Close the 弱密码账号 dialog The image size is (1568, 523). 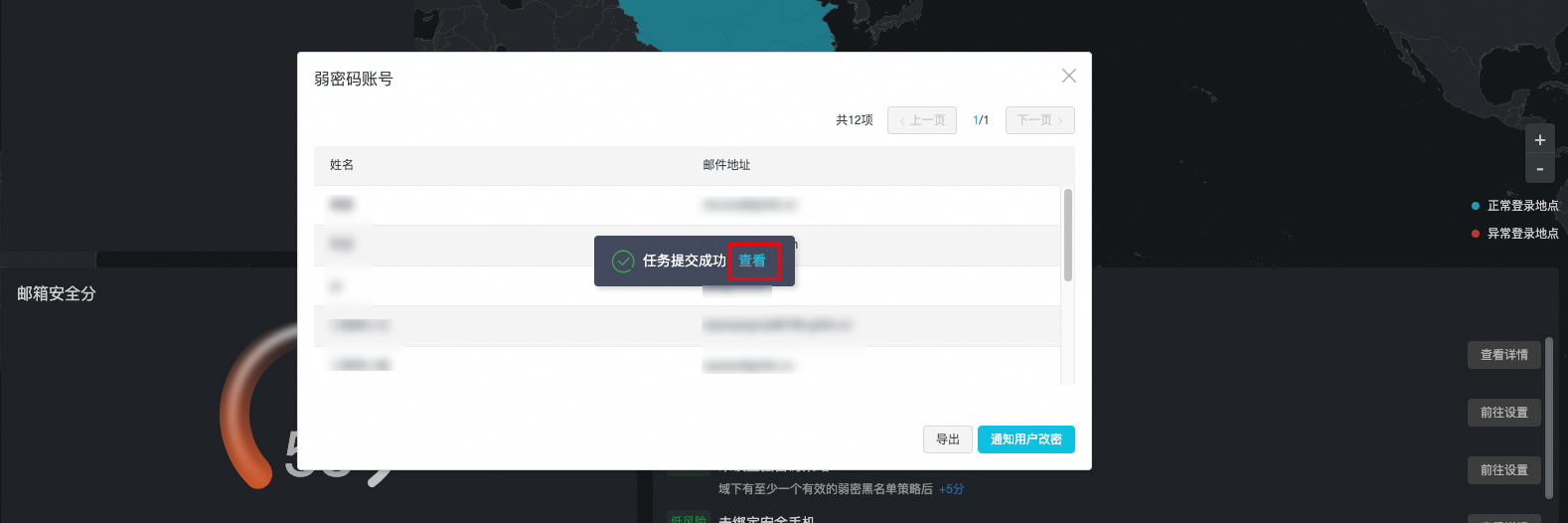tap(1068, 76)
